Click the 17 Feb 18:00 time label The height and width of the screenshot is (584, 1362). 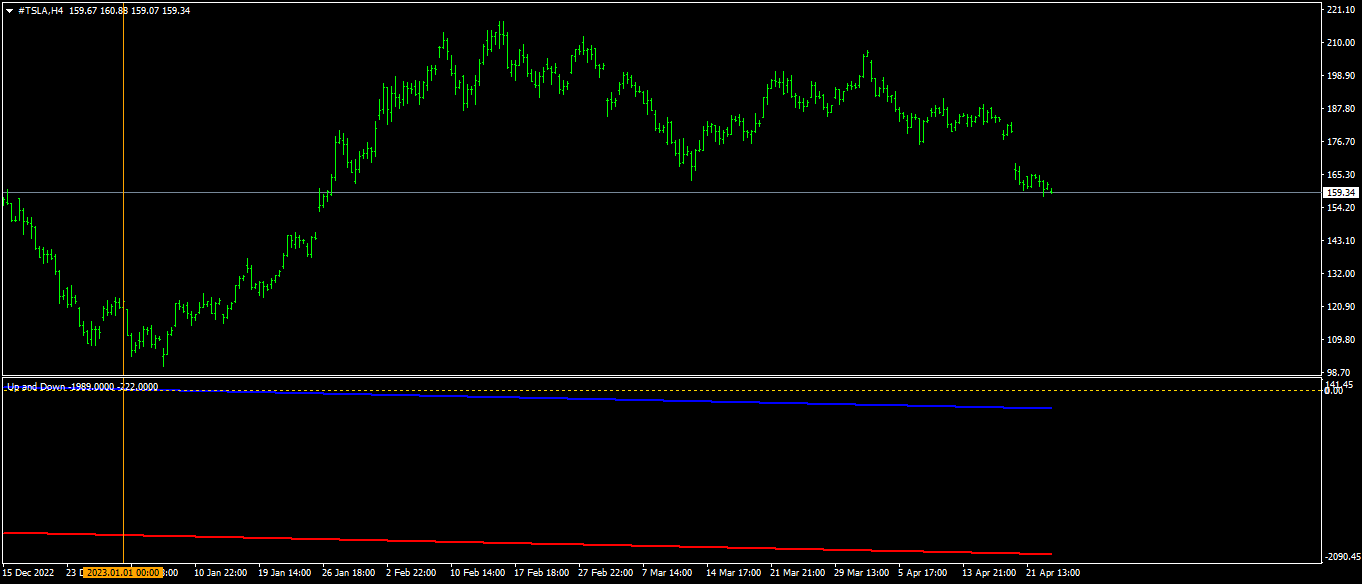(x=541, y=573)
